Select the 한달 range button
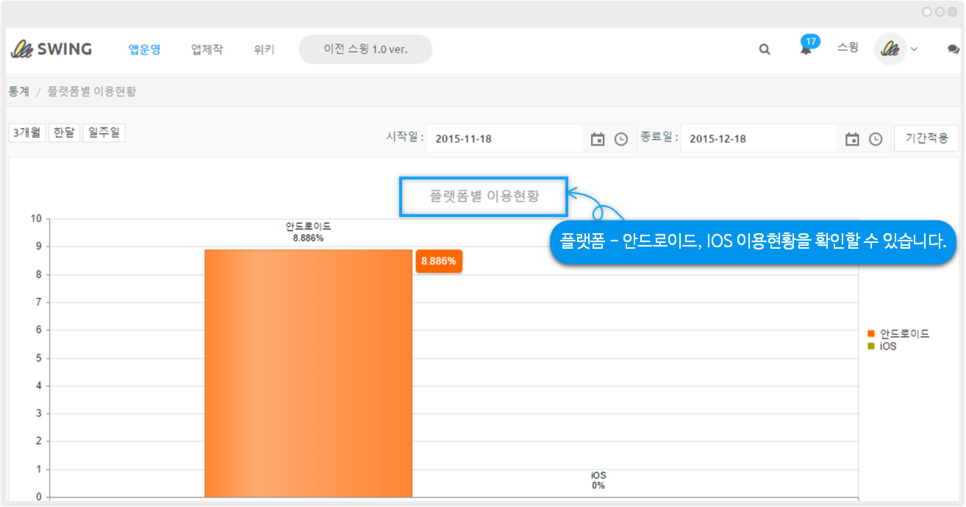Image resolution: width=966 pixels, height=507 pixels. point(64,132)
